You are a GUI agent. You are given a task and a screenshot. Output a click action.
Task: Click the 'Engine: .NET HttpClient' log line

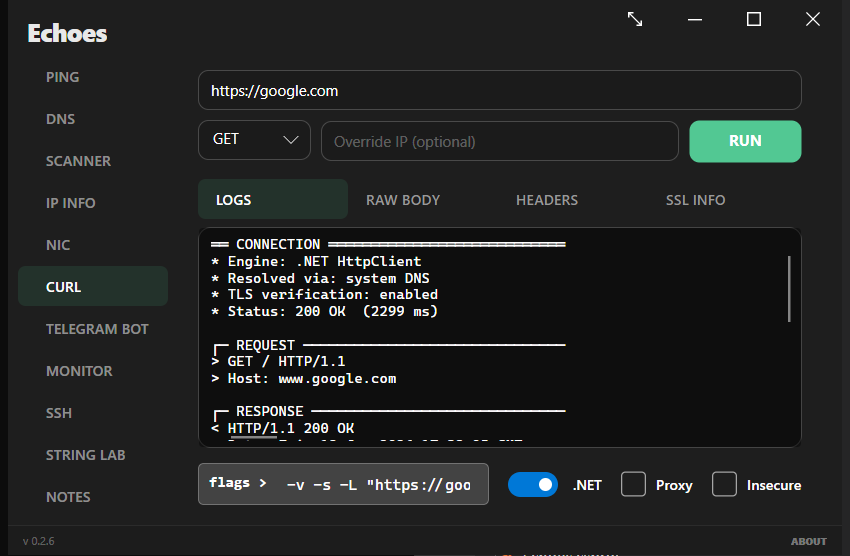tap(316, 261)
